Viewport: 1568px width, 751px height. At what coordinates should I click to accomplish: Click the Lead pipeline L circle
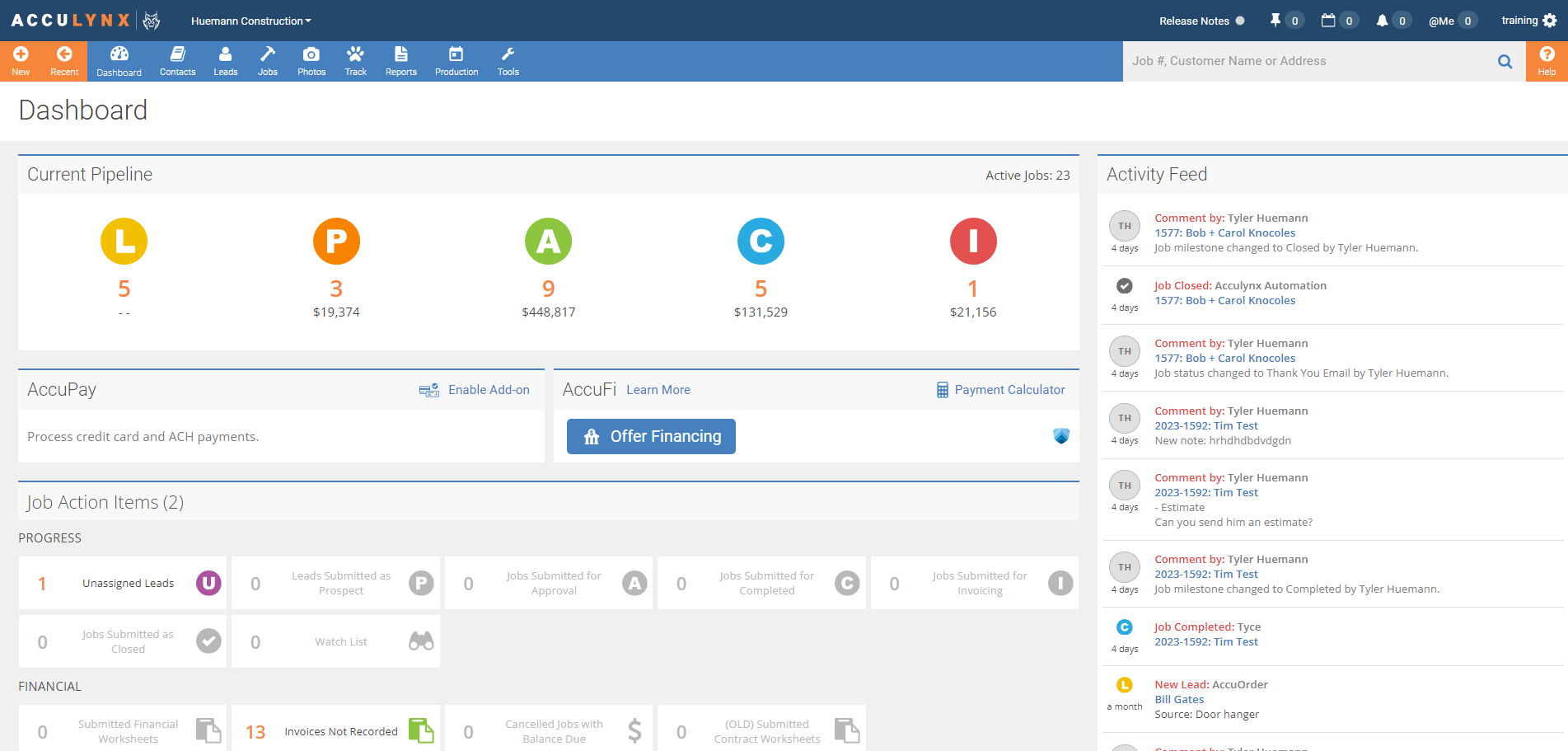124,241
